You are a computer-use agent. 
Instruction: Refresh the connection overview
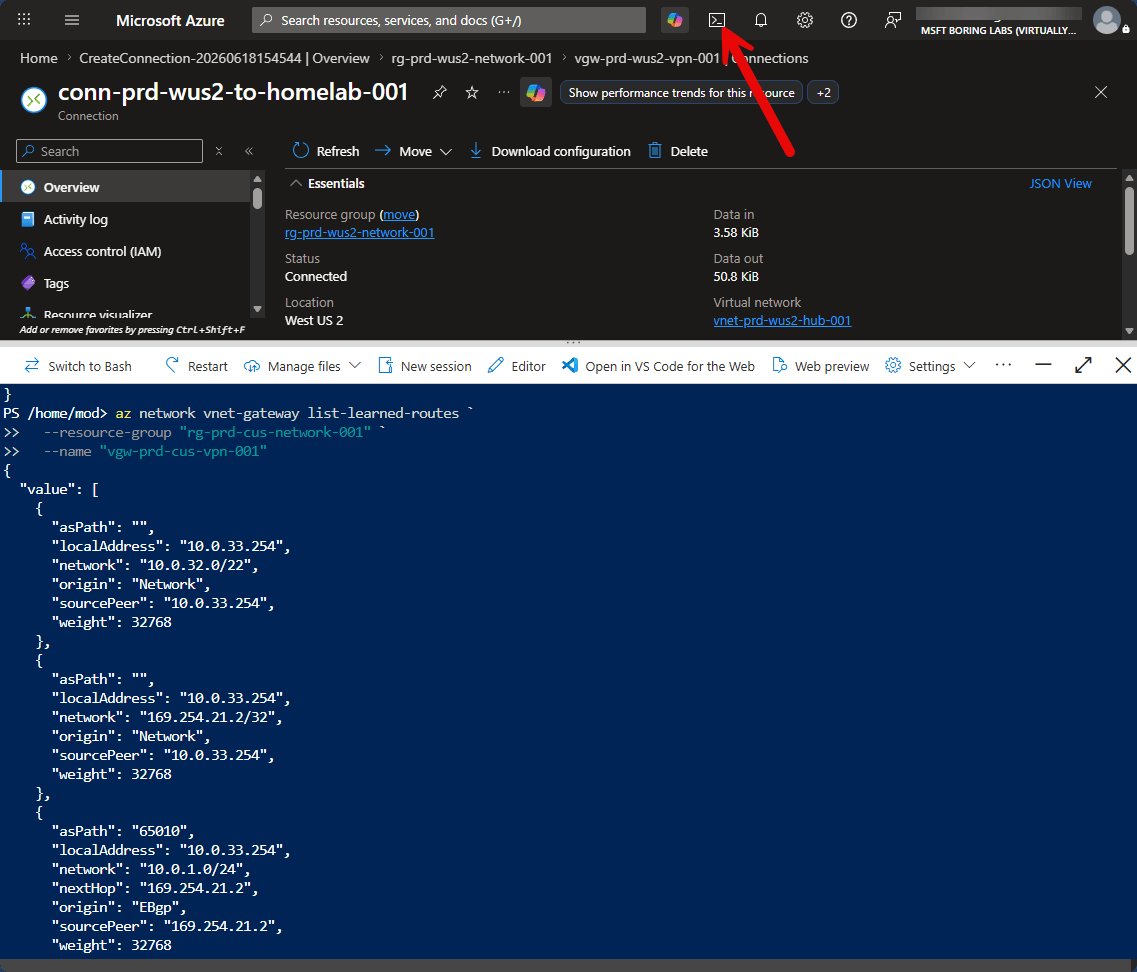coord(326,151)
